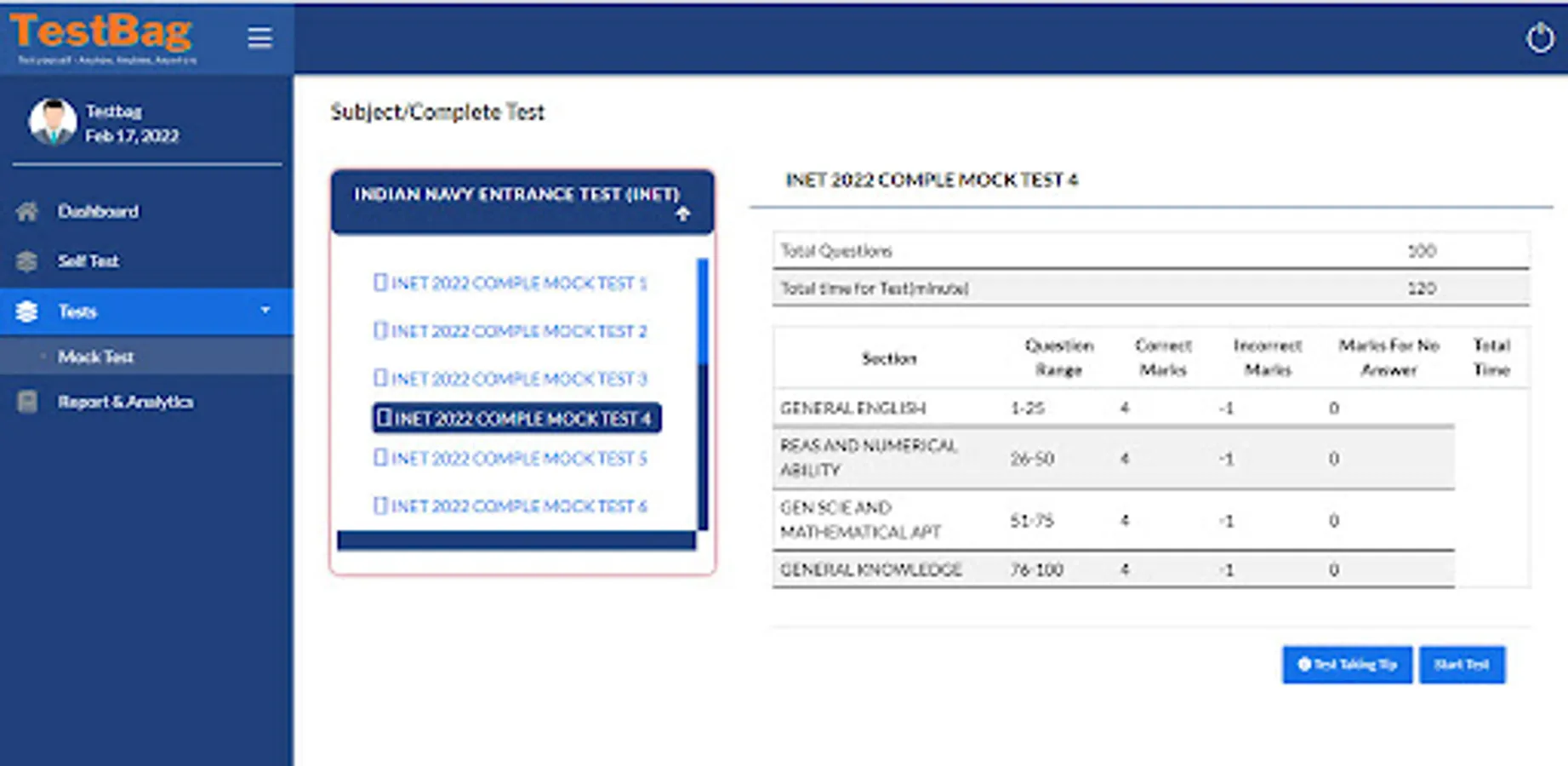The width and height of the screenshot is (1568, 766).
Task: Tick checkbox for Mock Test 3
Action: click(380, 378)
